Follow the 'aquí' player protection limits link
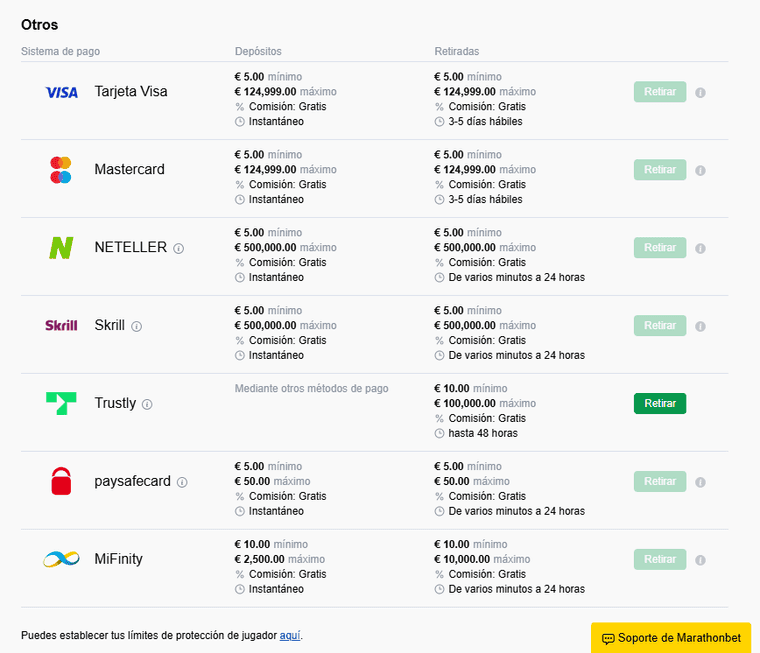 pyautogui.click(x=289, y=635)
